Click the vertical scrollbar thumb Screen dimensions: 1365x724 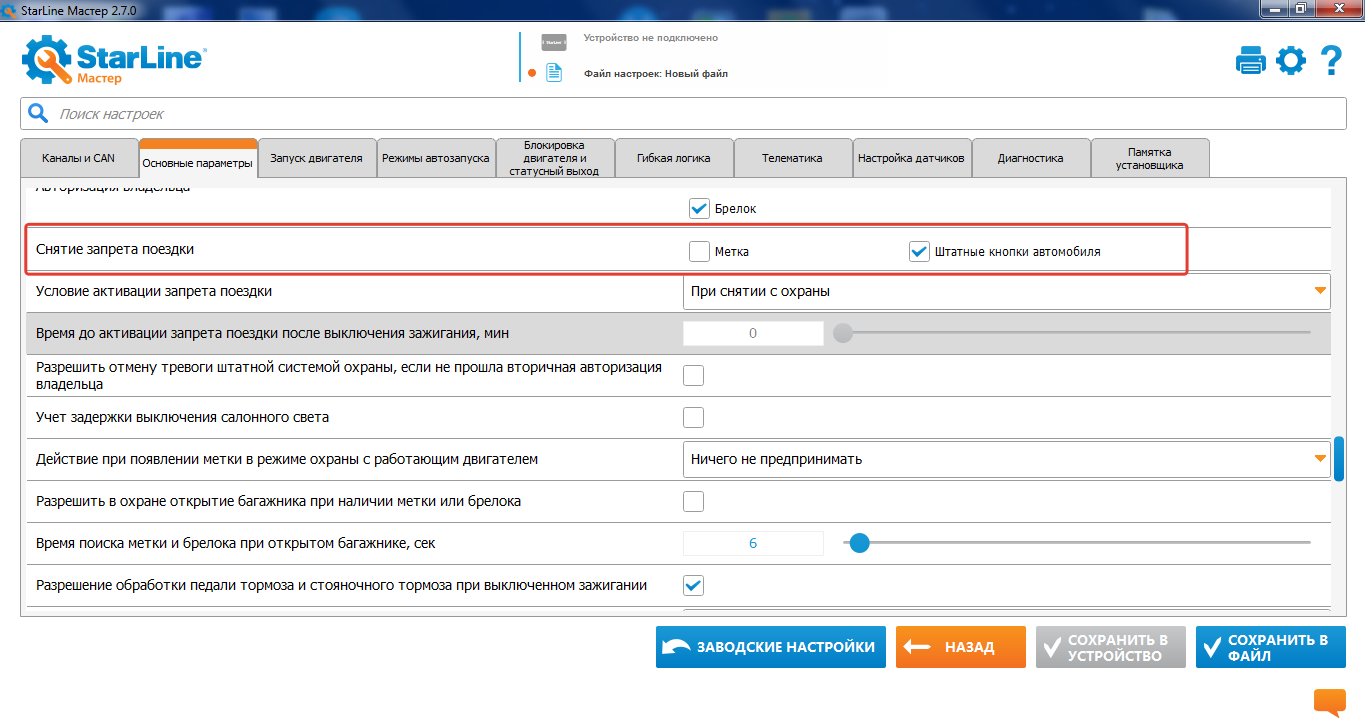point(1339,458)
